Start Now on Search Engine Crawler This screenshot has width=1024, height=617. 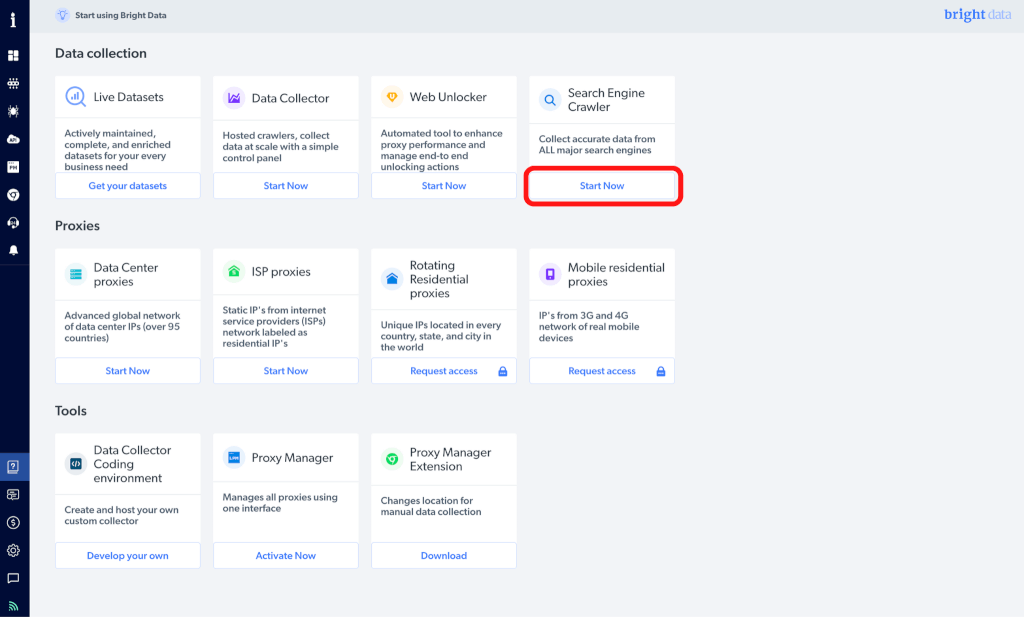point(602,186)
